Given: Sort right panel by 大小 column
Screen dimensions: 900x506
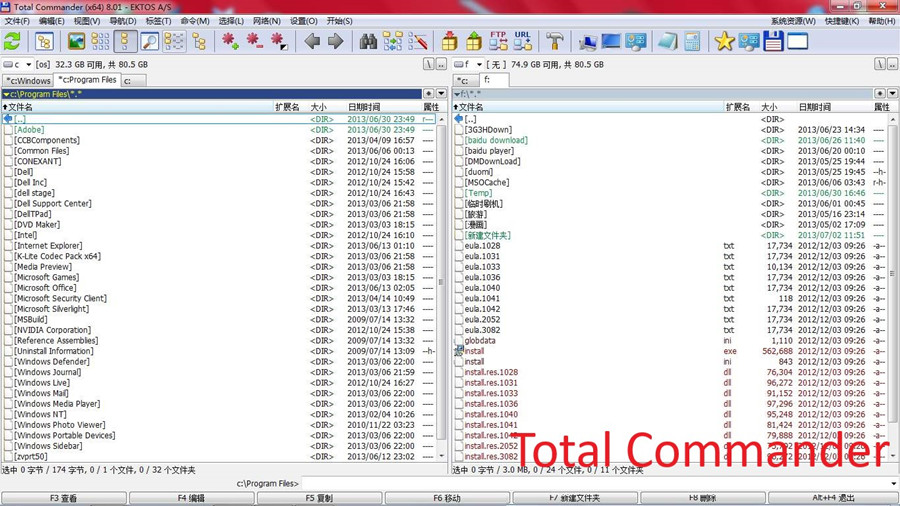Looking at the screenshot, I should pos(769,107).
